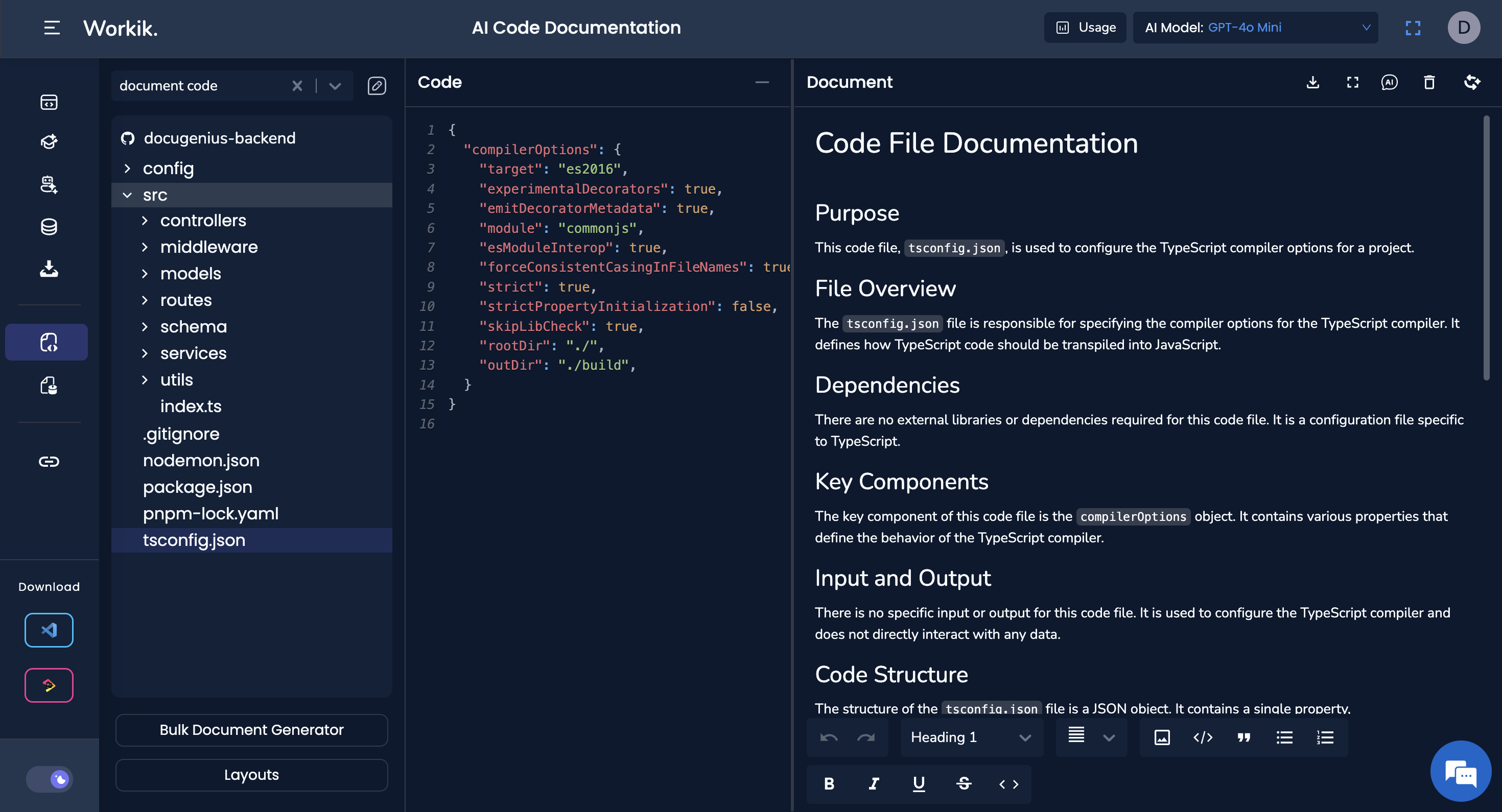The width and height of the screenshot is (1502, 812).
Task: Open the document lock sidebar icon
Action: coord(49,385)
